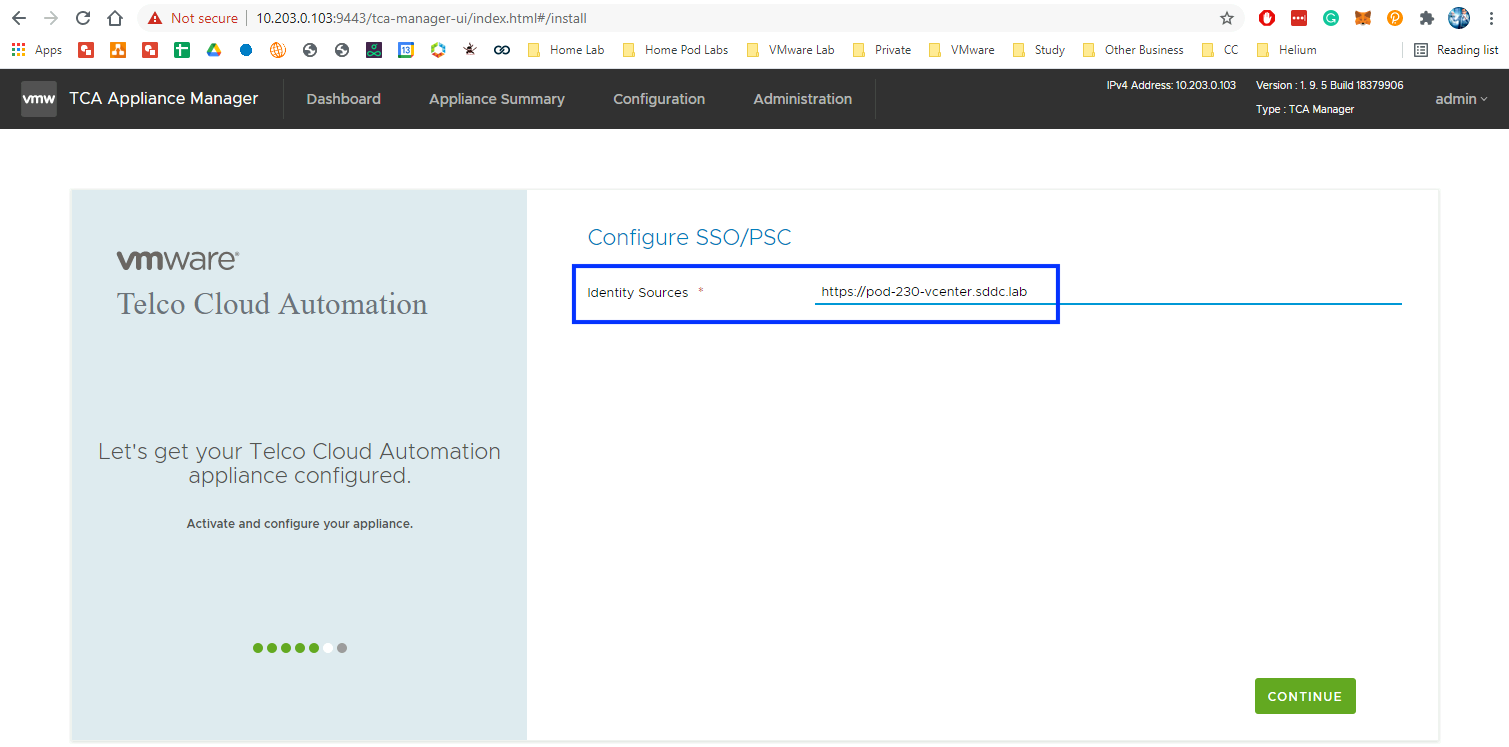Click the browser home icon
The image size is (1509, 747).
point(115,18)
